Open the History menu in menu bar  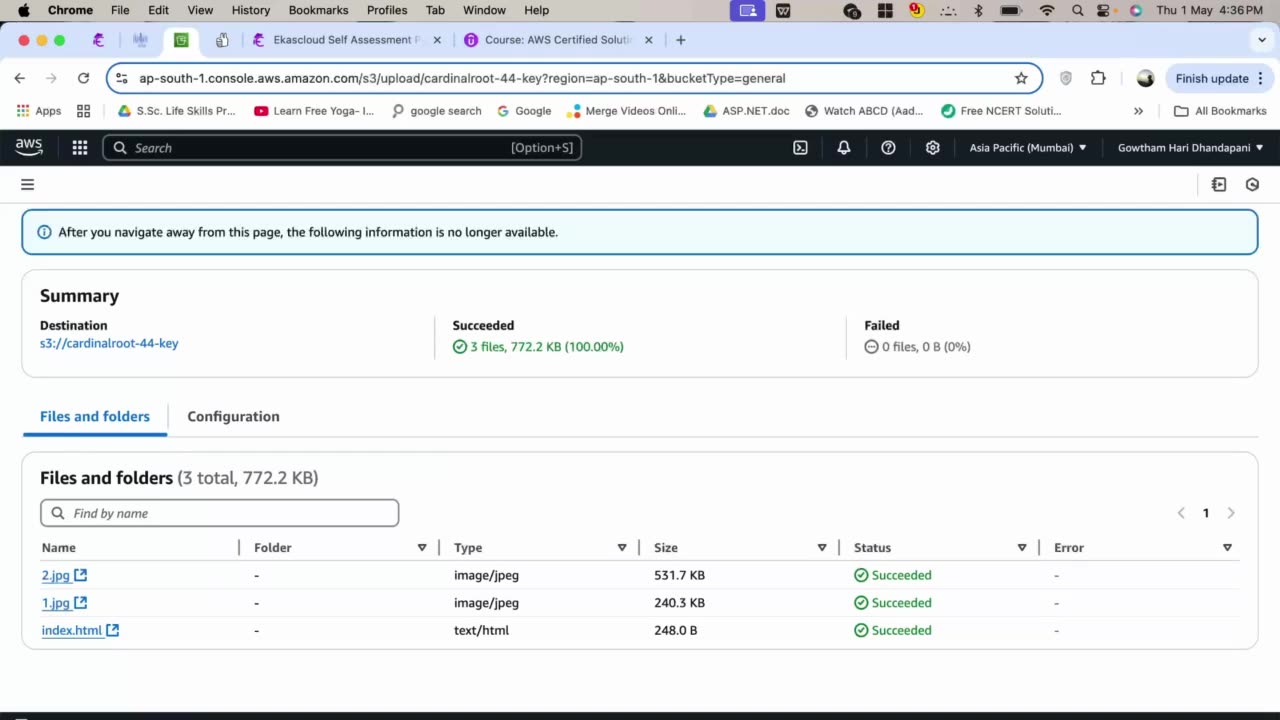tap(251, 10)
